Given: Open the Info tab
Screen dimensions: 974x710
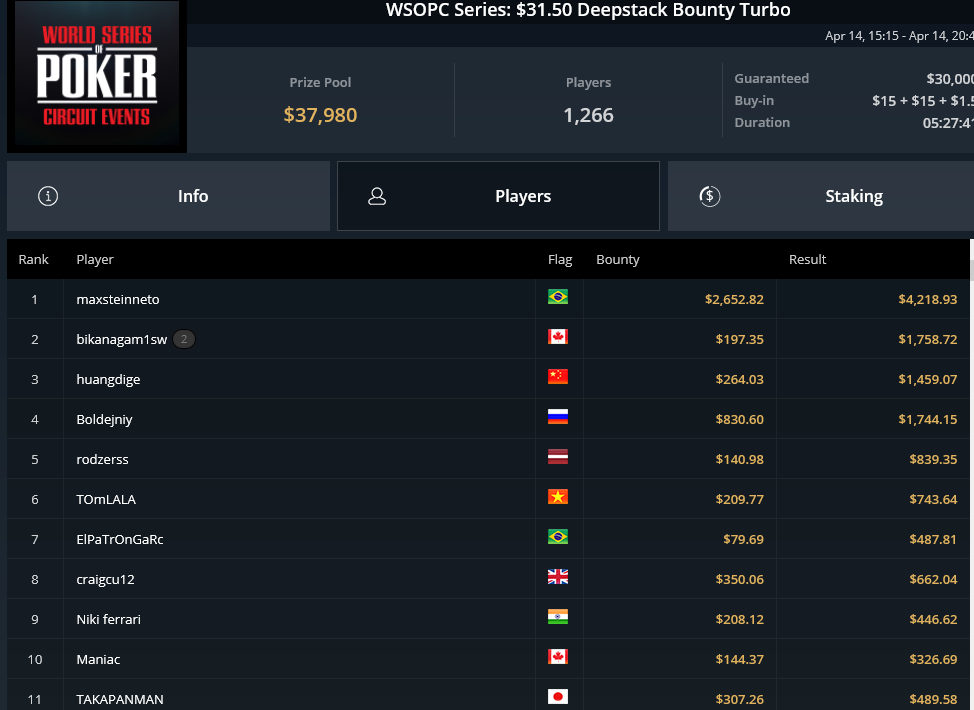Looking at the screenshot, I should tap(168, 196).
